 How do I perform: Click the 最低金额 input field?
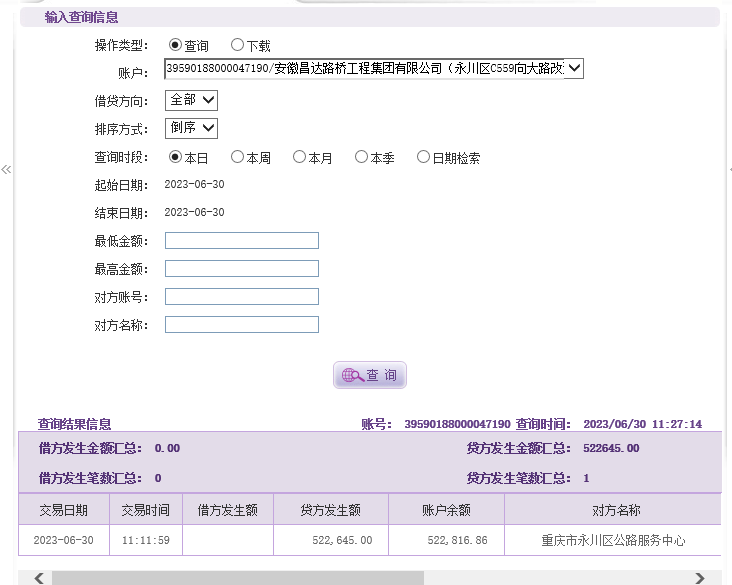click(x=242, y=240)
